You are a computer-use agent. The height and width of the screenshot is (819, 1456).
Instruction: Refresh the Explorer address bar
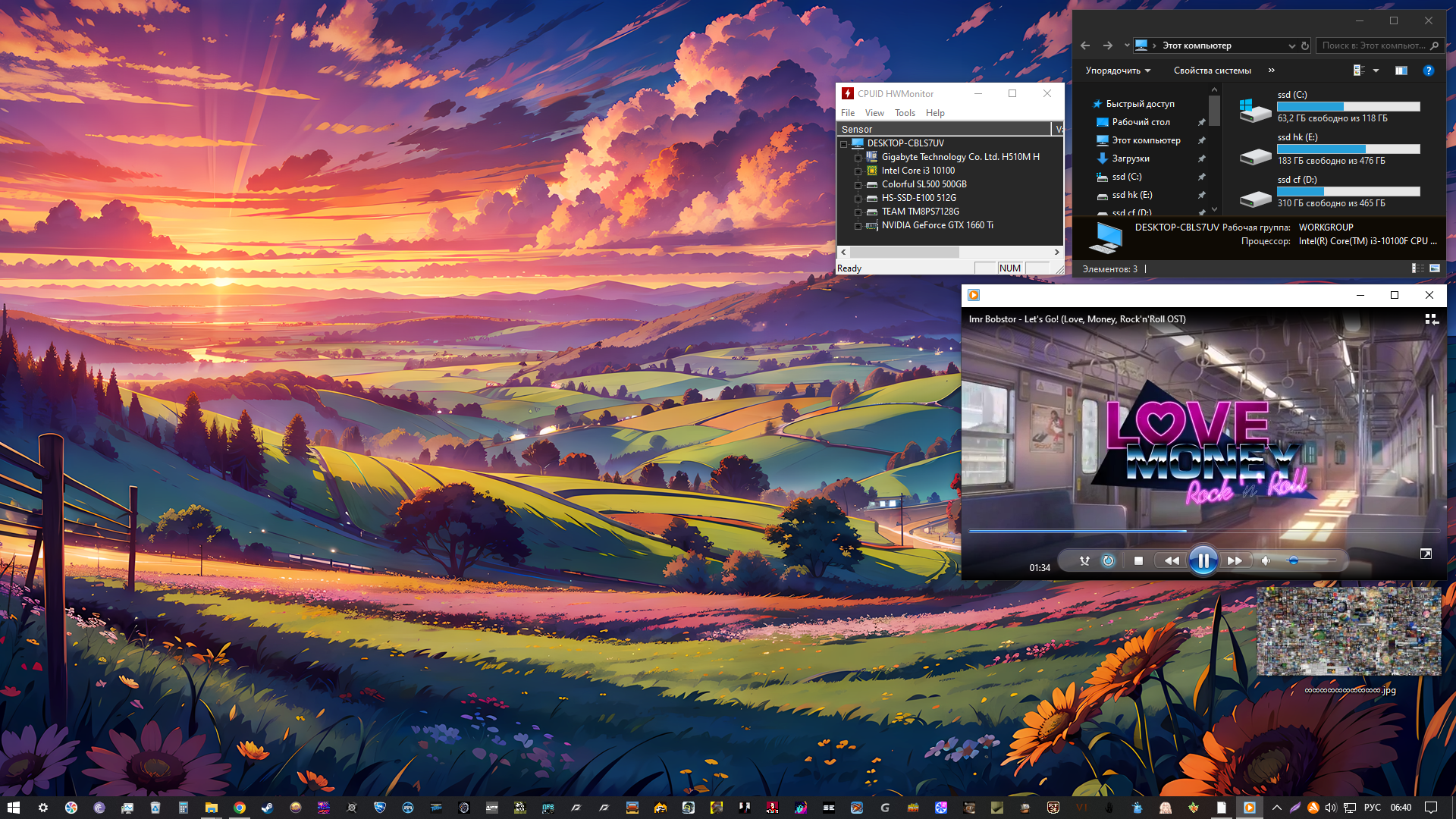[1305, 45]
